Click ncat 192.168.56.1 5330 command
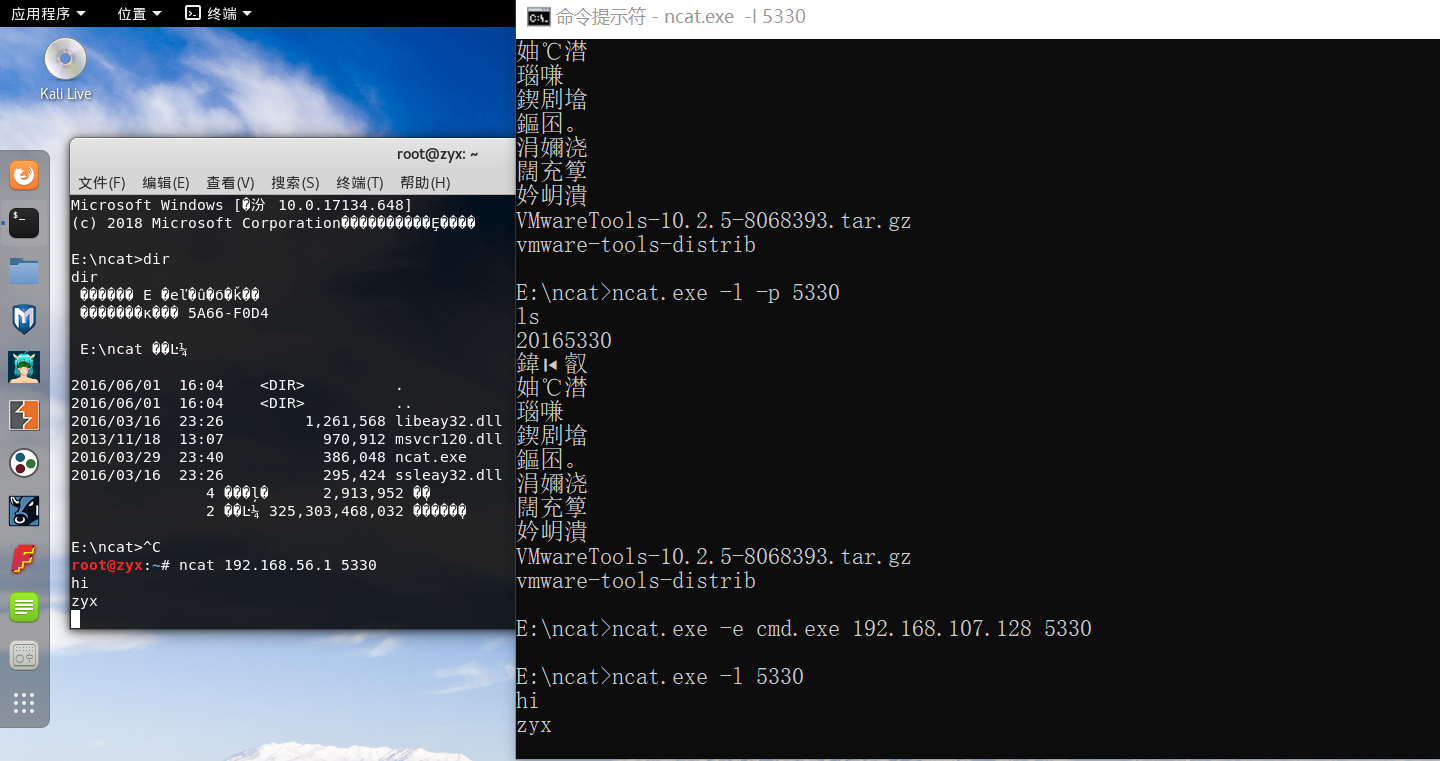 (x=278, y=565)
